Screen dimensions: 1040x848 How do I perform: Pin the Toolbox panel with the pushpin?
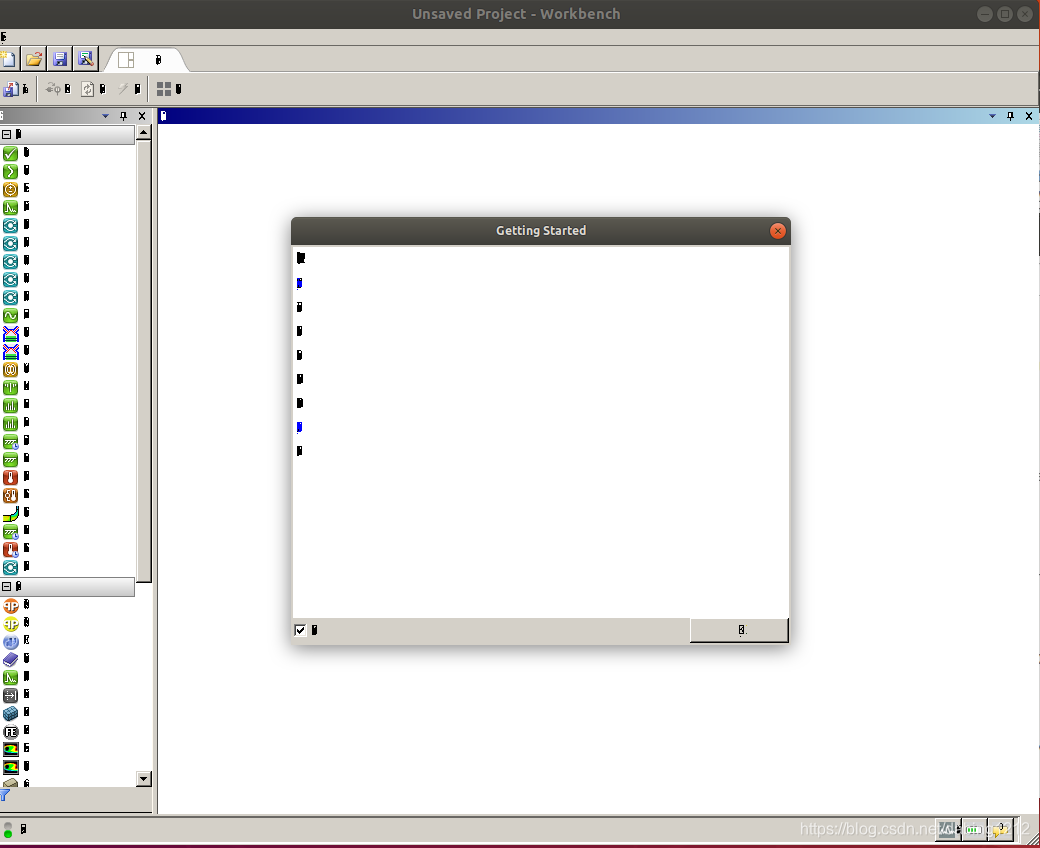coord(124,116)
